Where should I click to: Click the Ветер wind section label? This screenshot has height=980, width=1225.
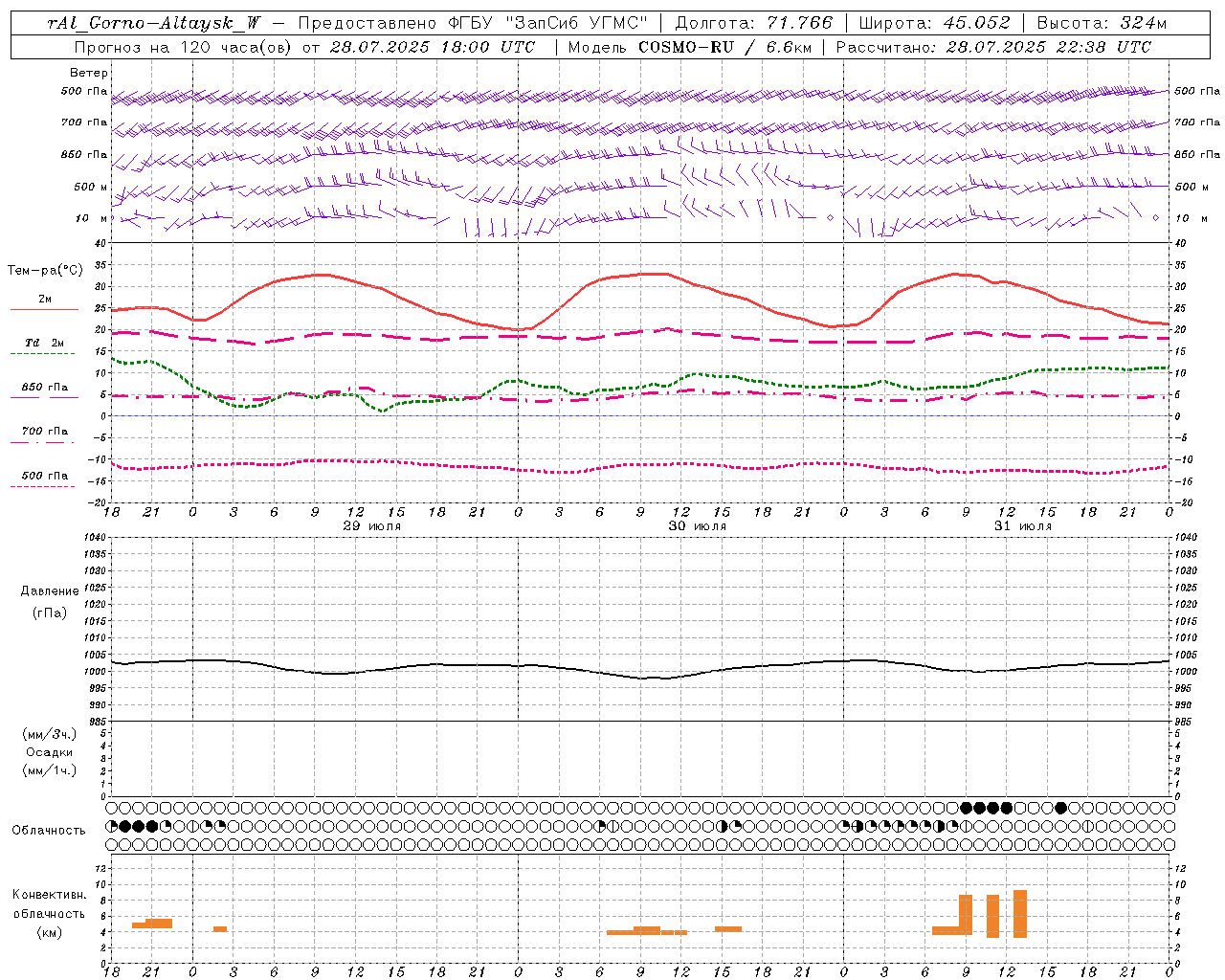point(89,73)
